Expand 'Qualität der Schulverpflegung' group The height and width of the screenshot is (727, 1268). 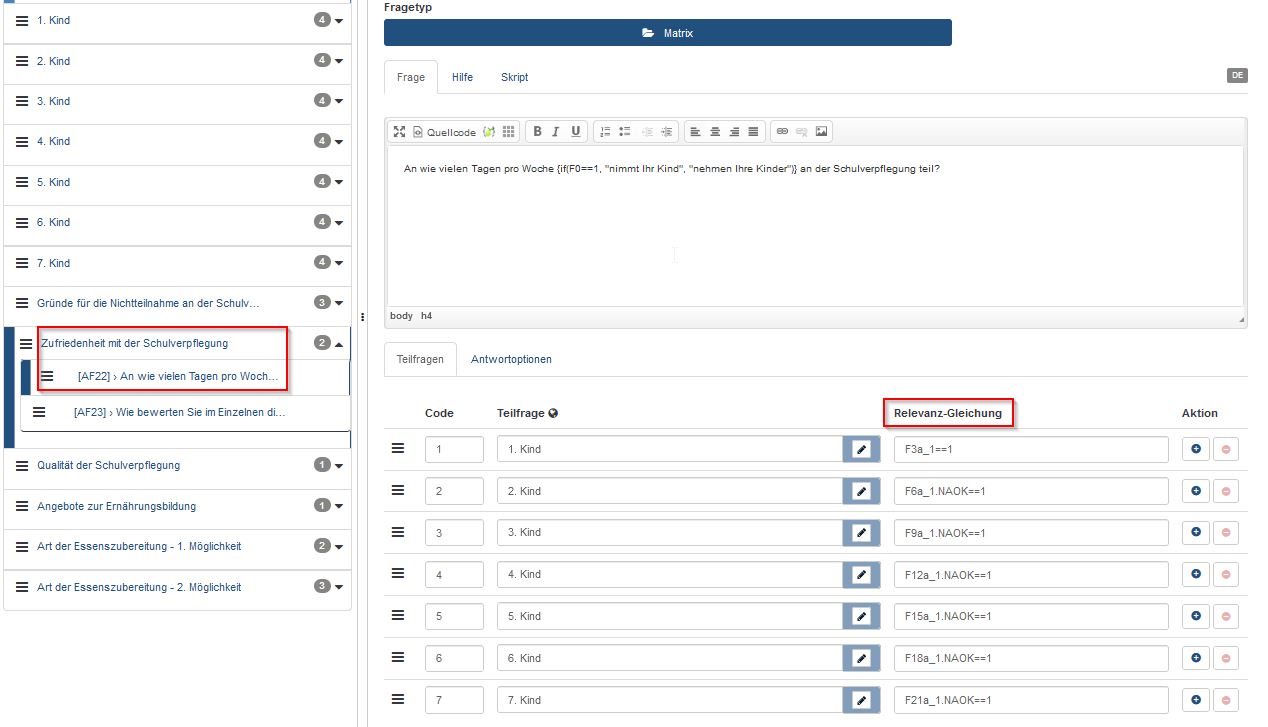pos(339,465)
